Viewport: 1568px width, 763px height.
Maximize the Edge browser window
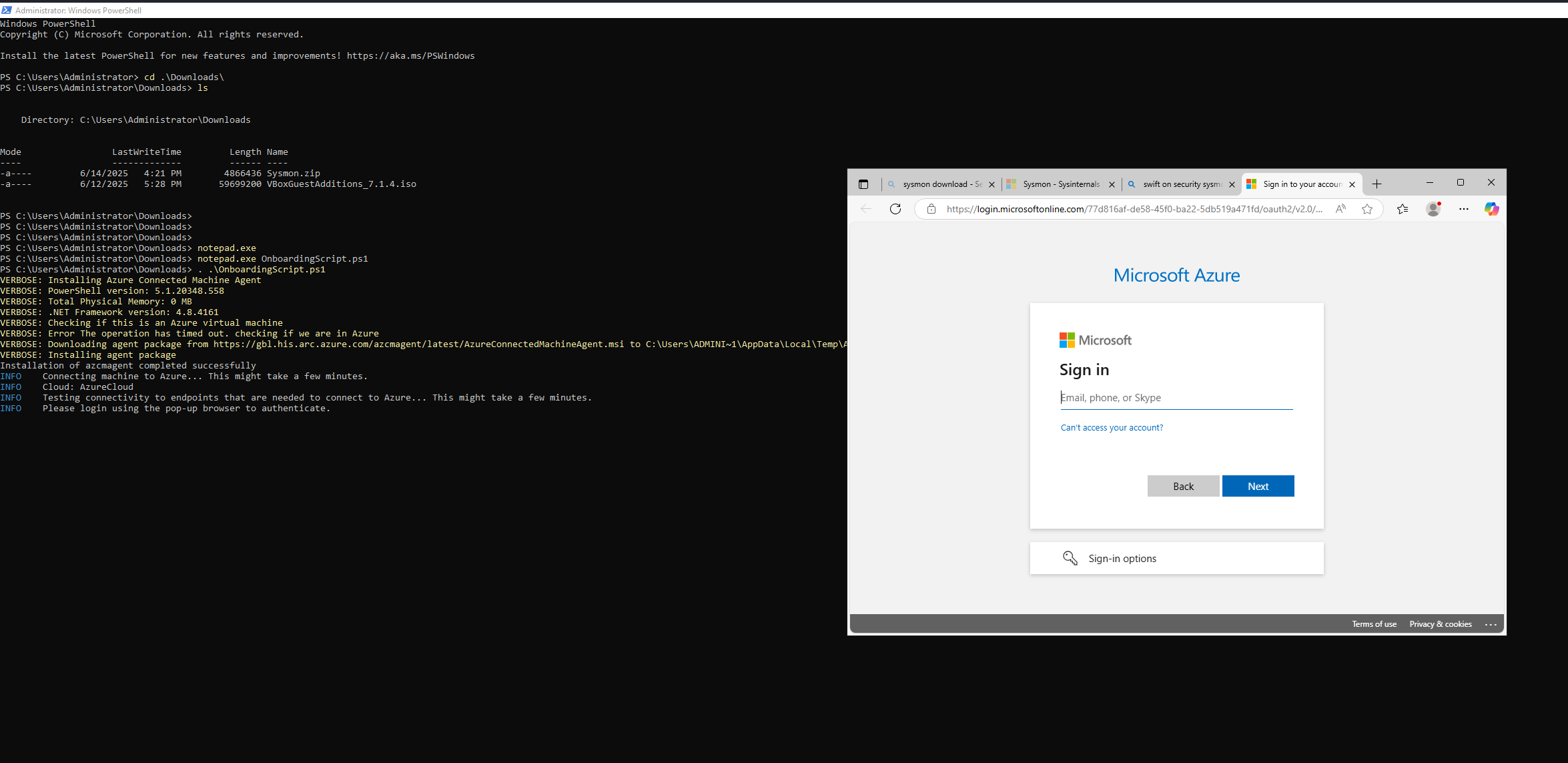(1461, 182)
